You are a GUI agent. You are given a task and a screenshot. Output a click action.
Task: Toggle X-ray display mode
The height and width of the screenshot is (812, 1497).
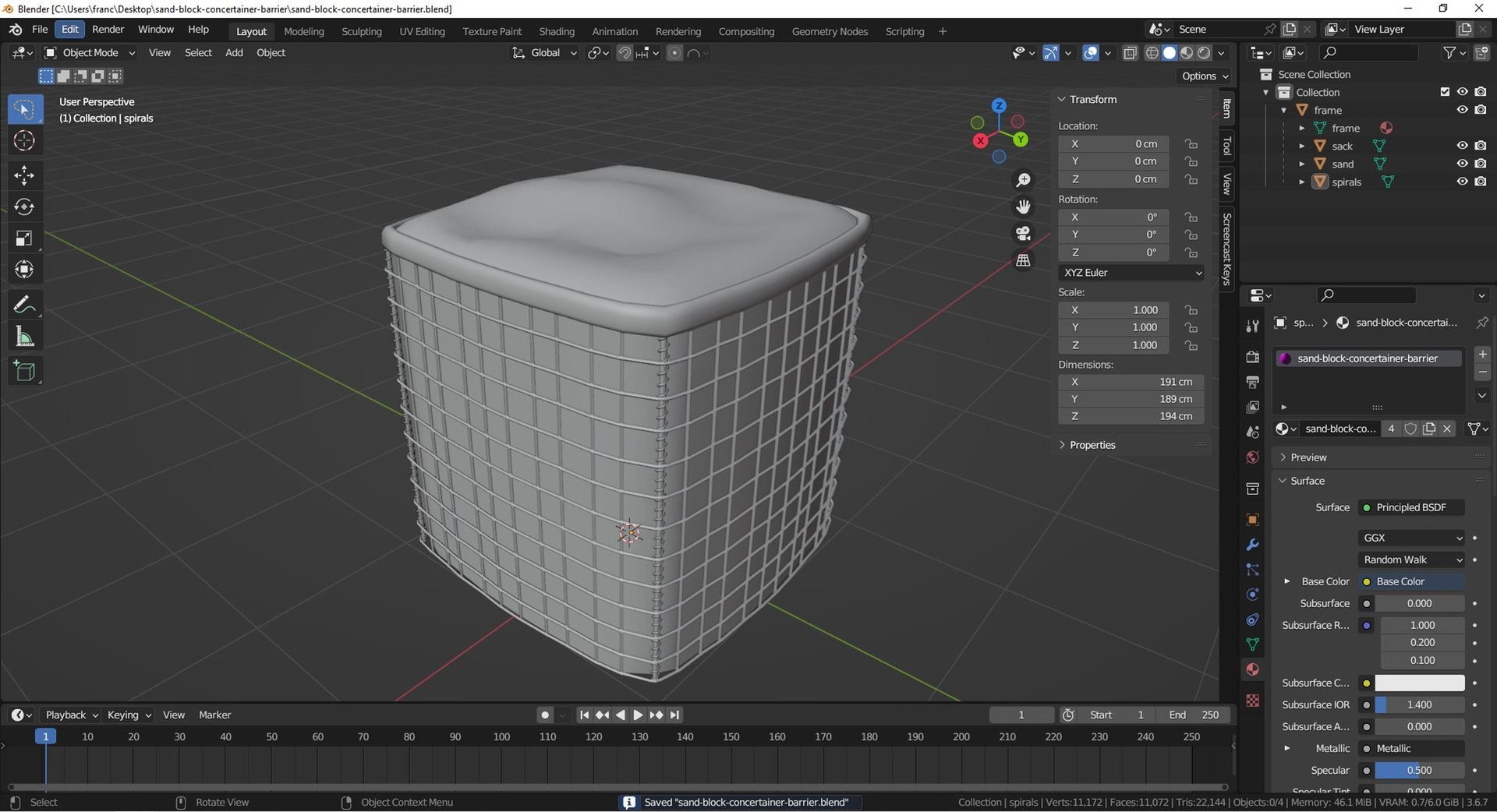click(1130, 53)
